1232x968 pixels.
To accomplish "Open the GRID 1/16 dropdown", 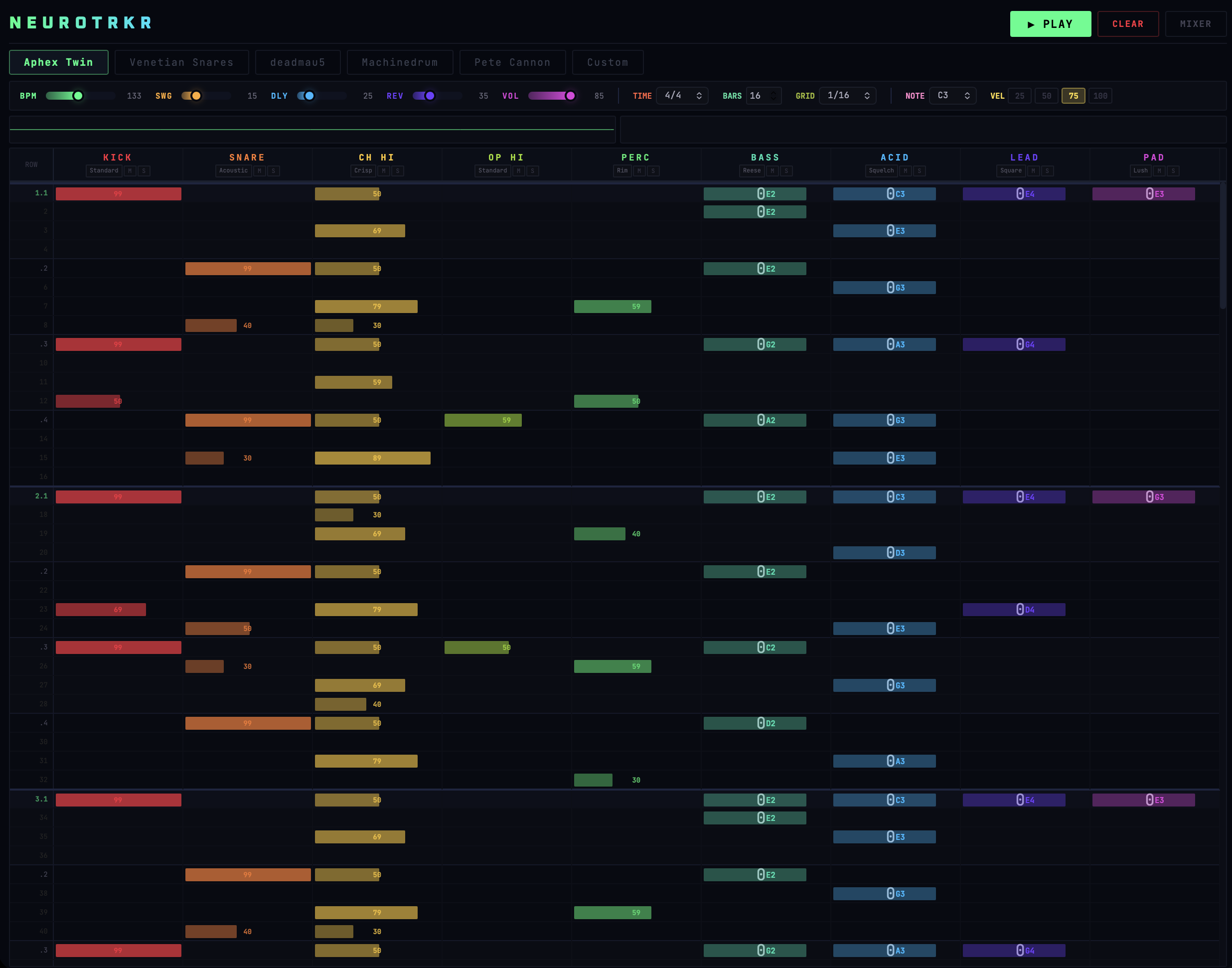I will coord(847,96).
